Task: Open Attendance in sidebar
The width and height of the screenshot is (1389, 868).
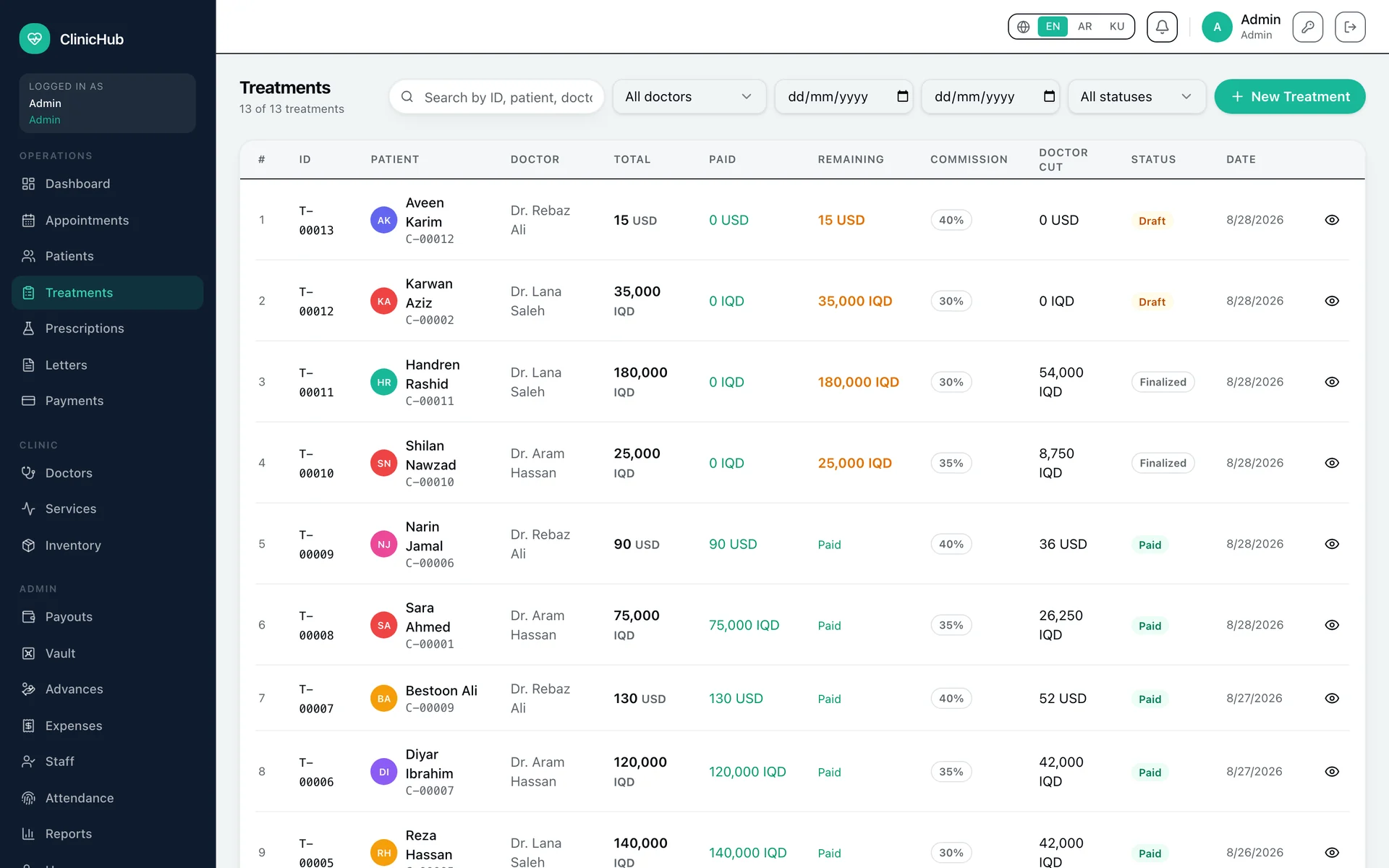Action: coord(107,798)
